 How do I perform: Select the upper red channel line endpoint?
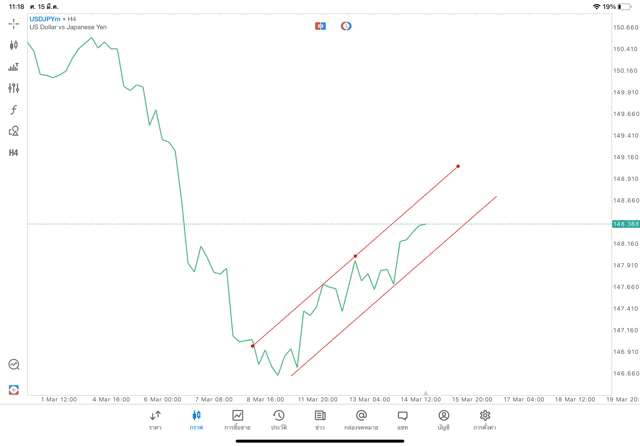click(x=458, y=167)
